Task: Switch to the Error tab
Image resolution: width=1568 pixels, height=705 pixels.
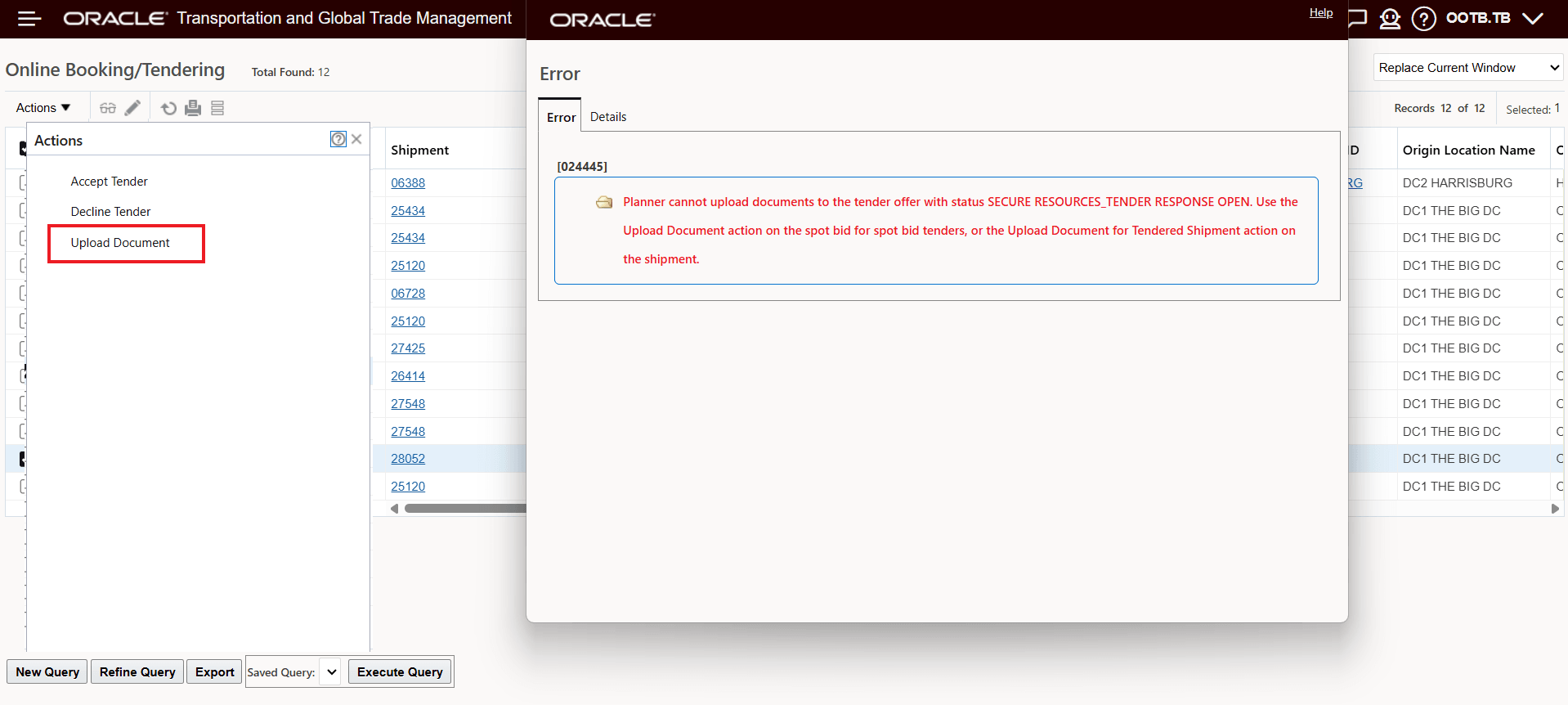Action: [x=561, y=117]
